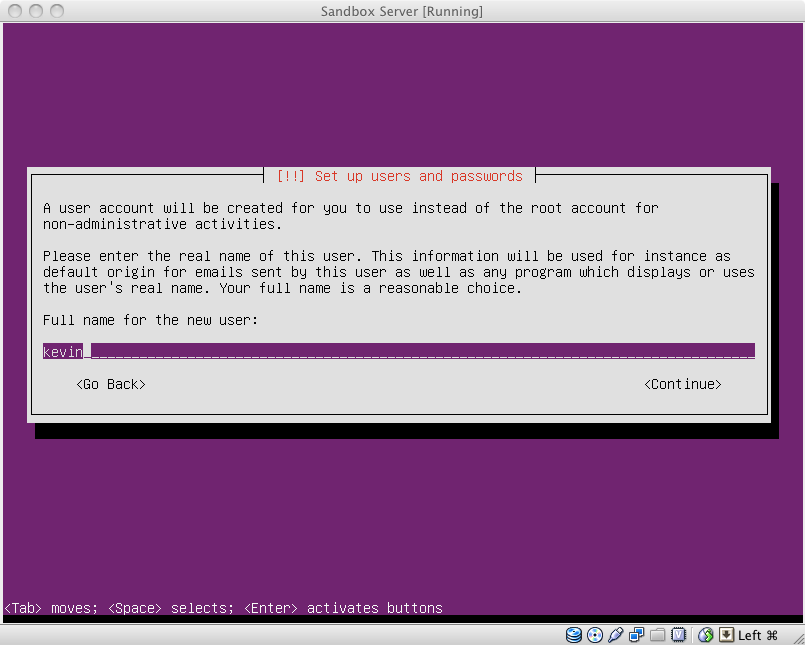Click the red close window button
805x645 pixels.
[15, 11]
